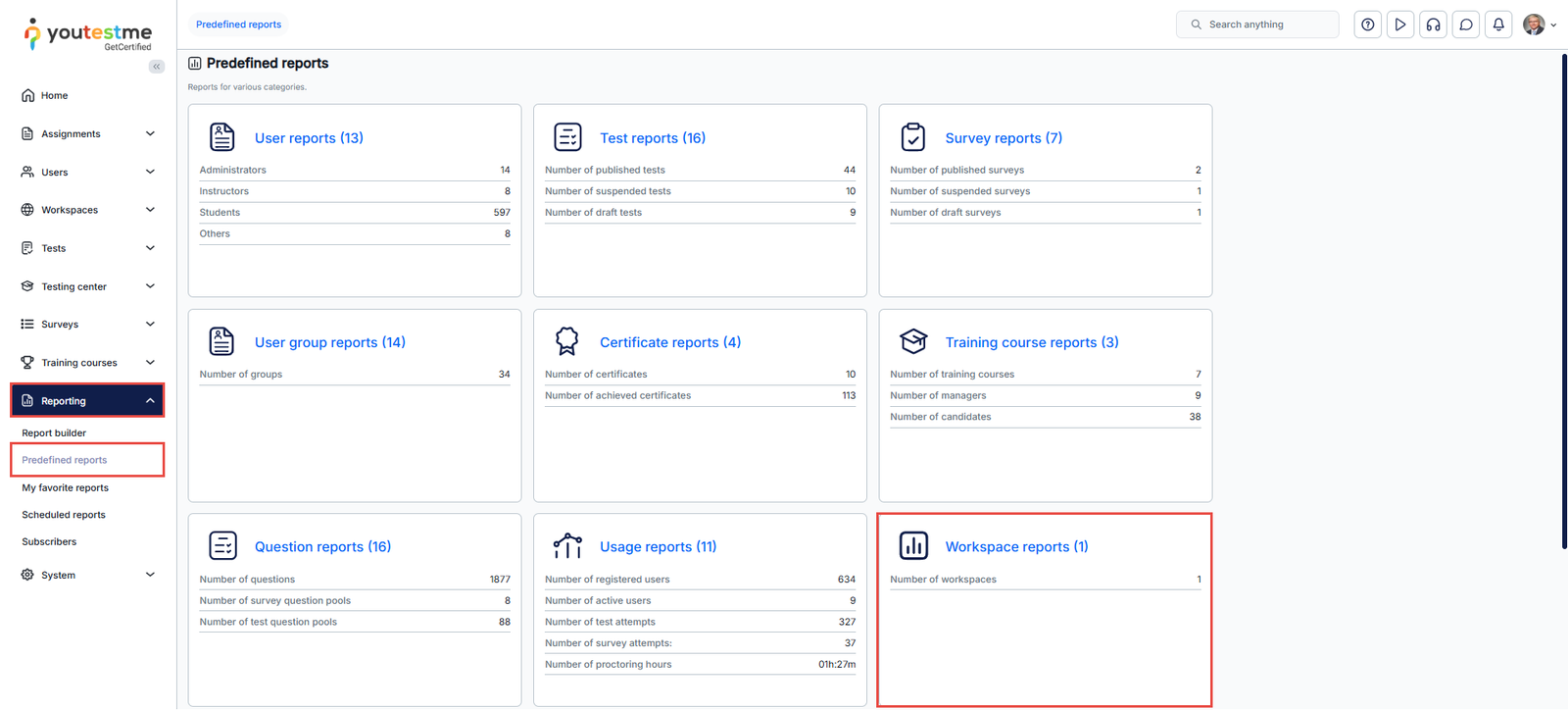Click the page vertical scrollbar
The image size is (1568, 710).
click(1563, 294)
